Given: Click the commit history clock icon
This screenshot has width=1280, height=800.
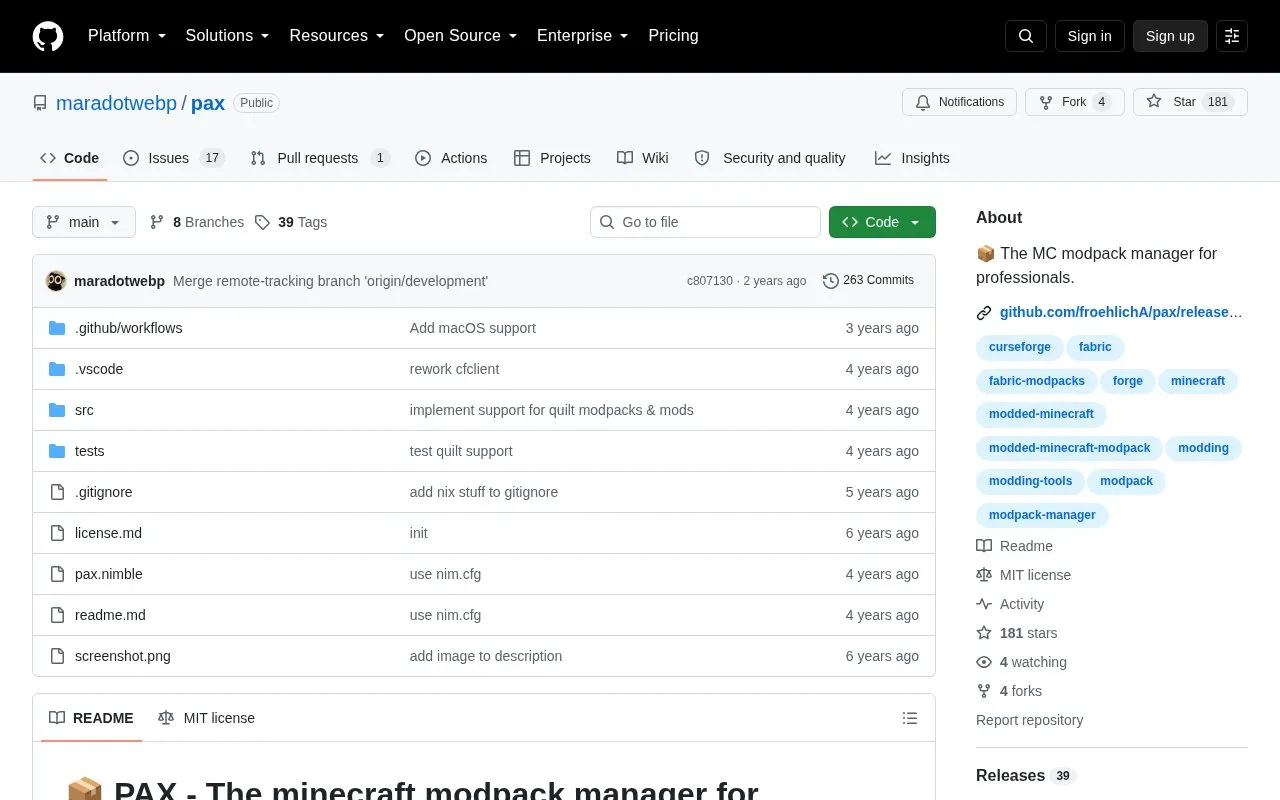Looking at the screenshot, I should 831,281.
